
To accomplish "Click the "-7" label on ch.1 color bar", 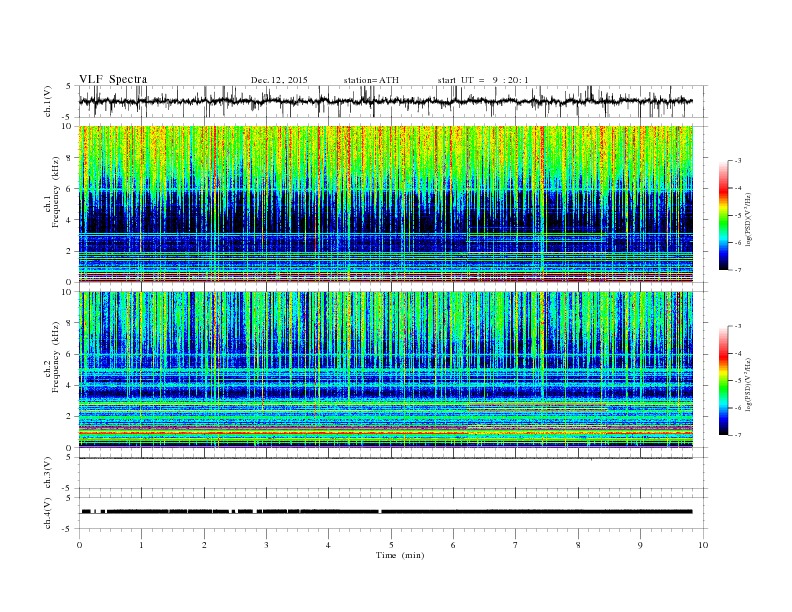I will tap(738, 270).
